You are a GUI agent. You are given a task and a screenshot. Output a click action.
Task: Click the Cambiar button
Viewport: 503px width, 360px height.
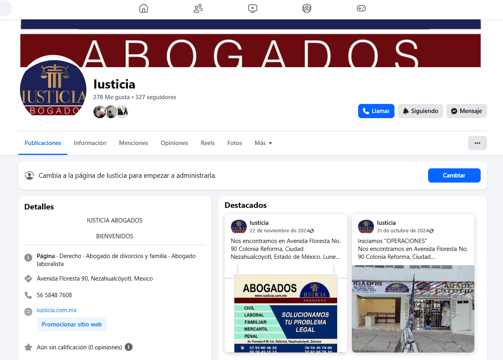click(x=454, y=175)
